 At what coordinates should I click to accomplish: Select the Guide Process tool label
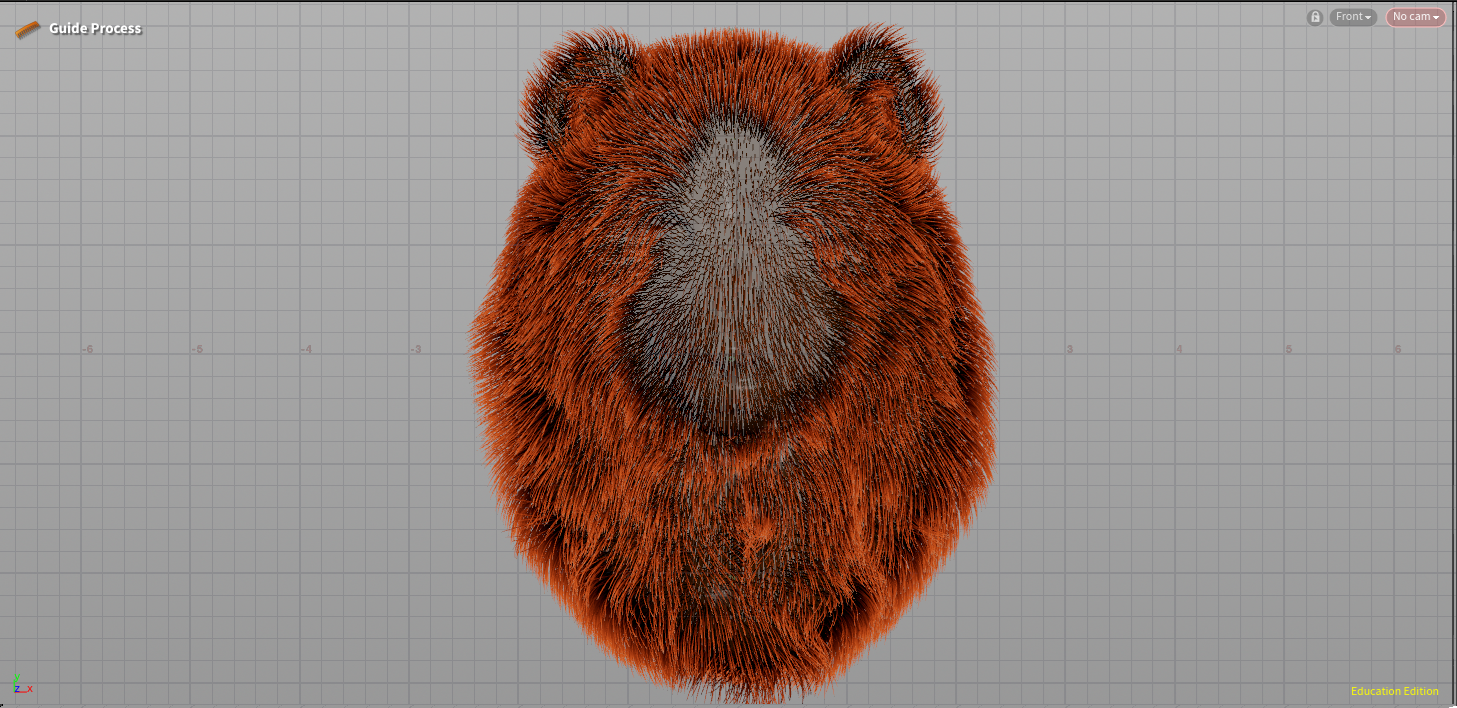pos(95,29)
